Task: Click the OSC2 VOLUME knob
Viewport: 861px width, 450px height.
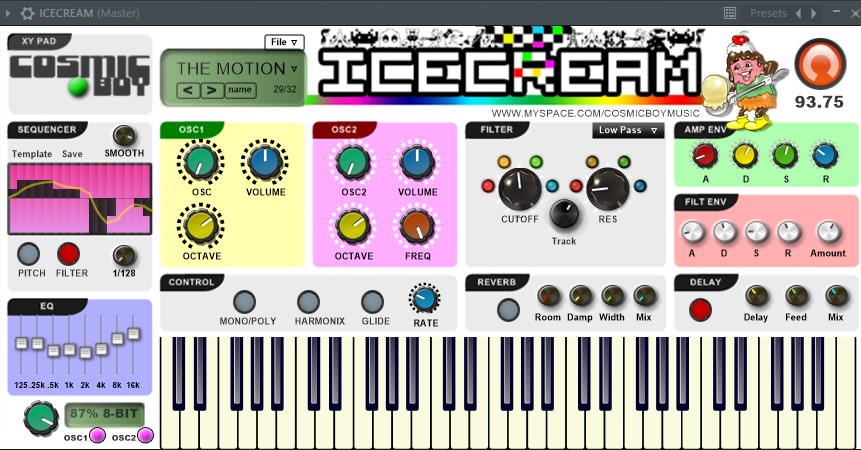Action: [x=417, y=162]
